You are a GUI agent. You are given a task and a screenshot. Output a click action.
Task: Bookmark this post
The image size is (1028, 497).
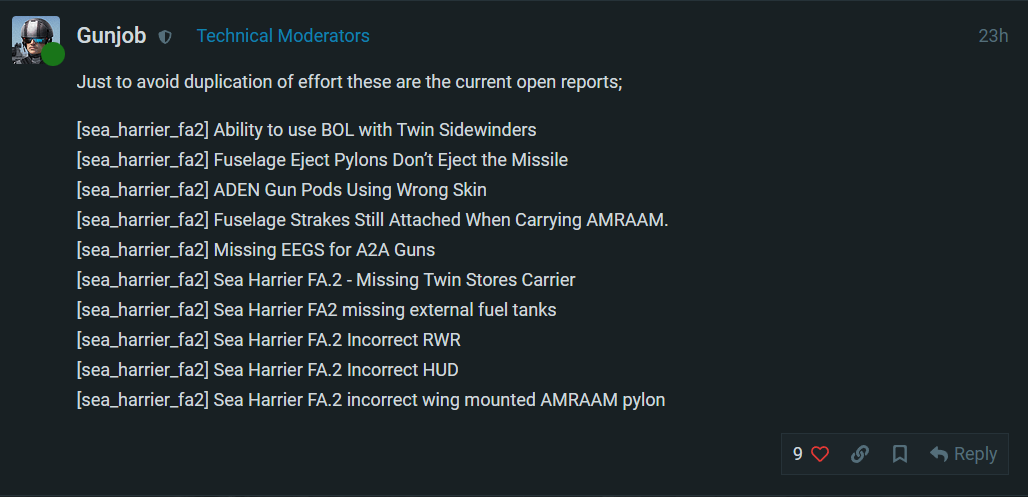(x=900, y=454)
